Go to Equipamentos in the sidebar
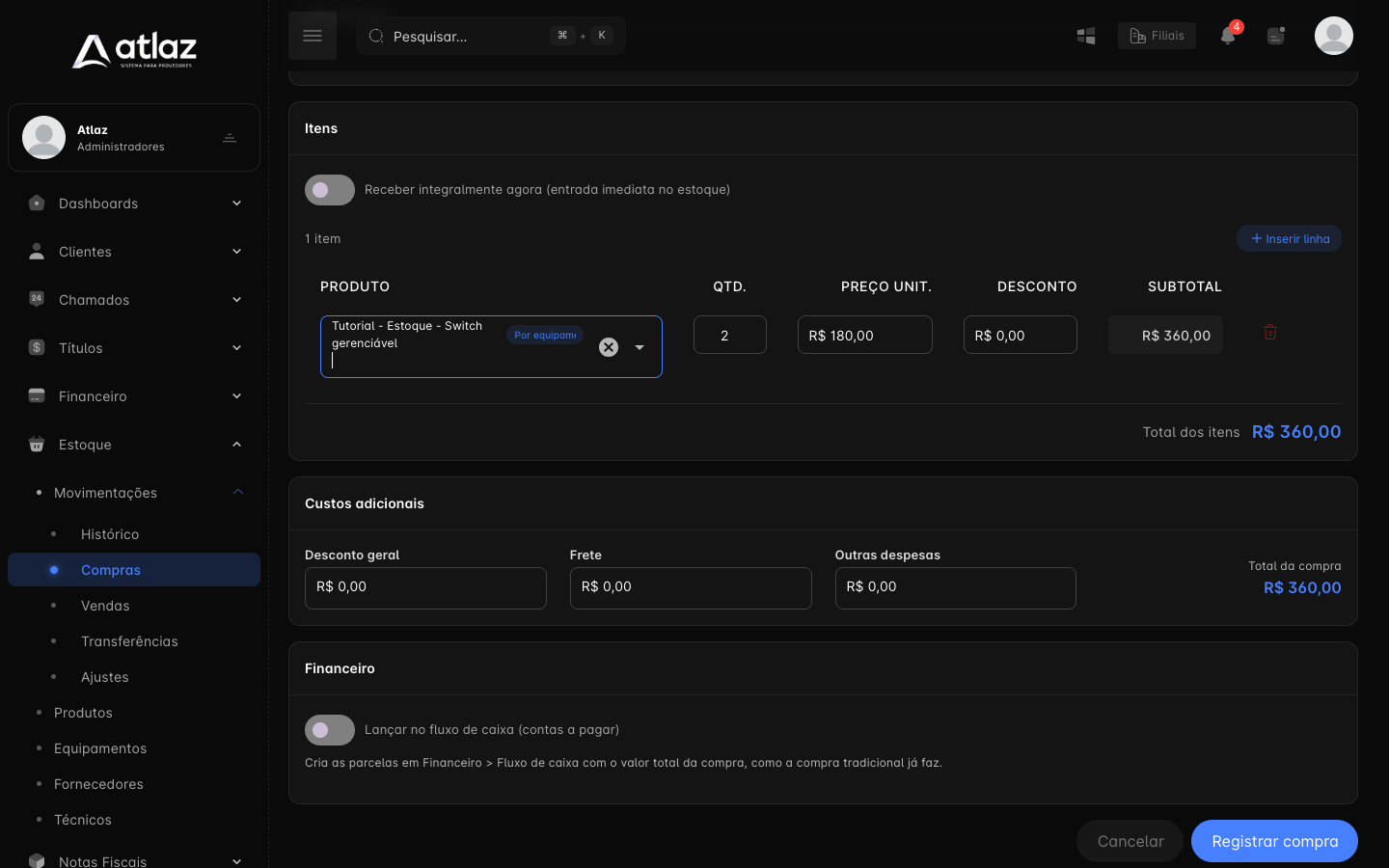 (100, 748)
